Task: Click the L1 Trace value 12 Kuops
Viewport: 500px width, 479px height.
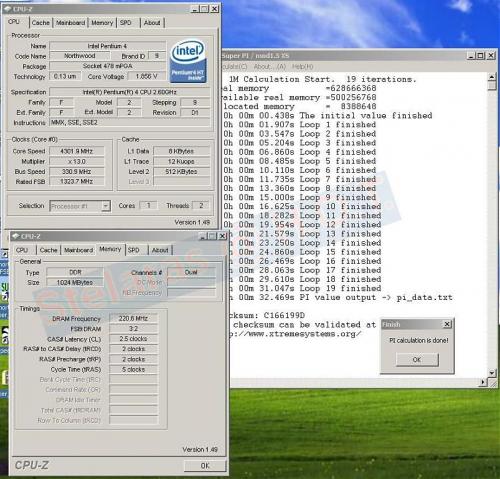Action: point(181,161)
